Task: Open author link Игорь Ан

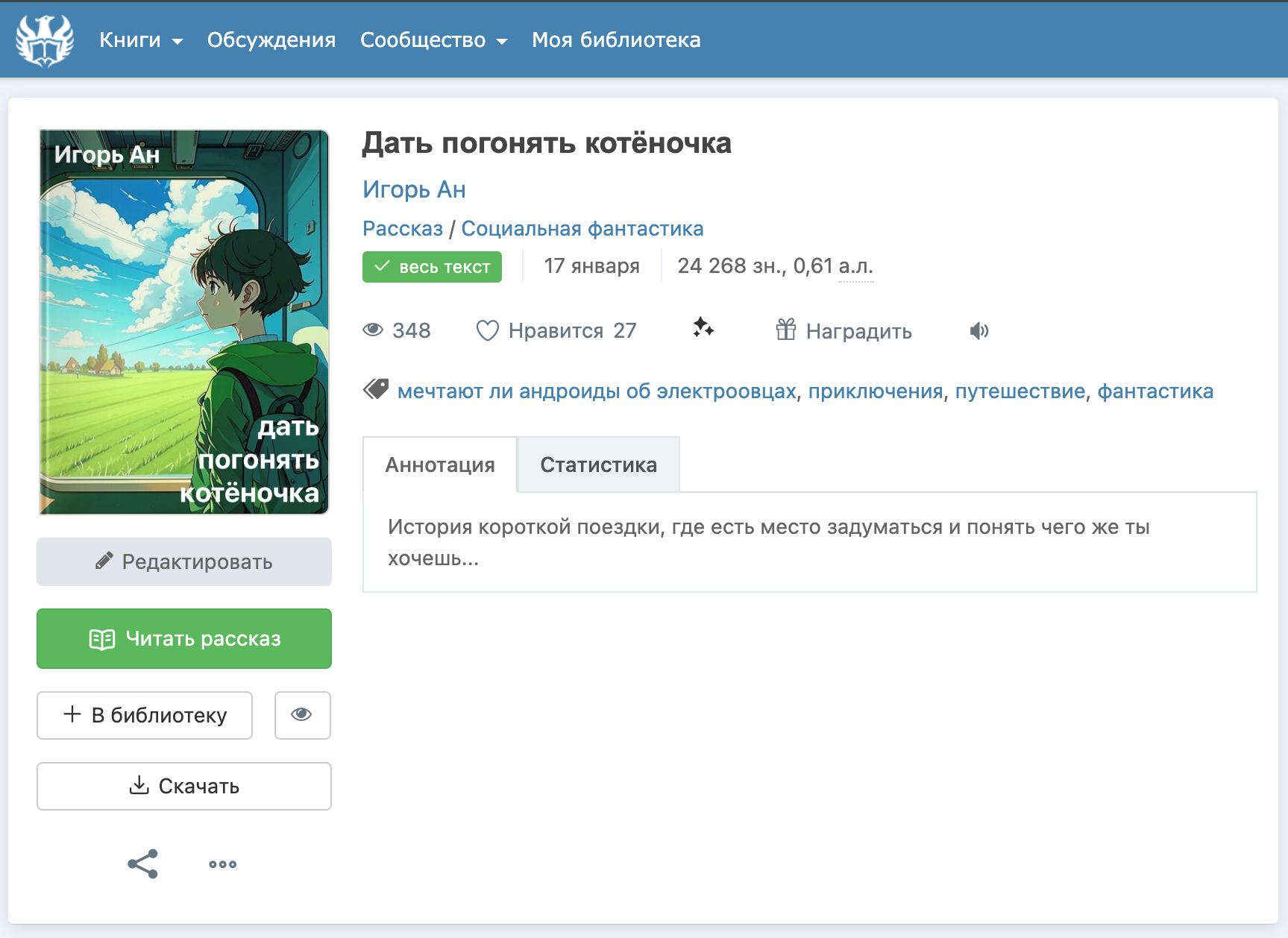Action: 414,189
